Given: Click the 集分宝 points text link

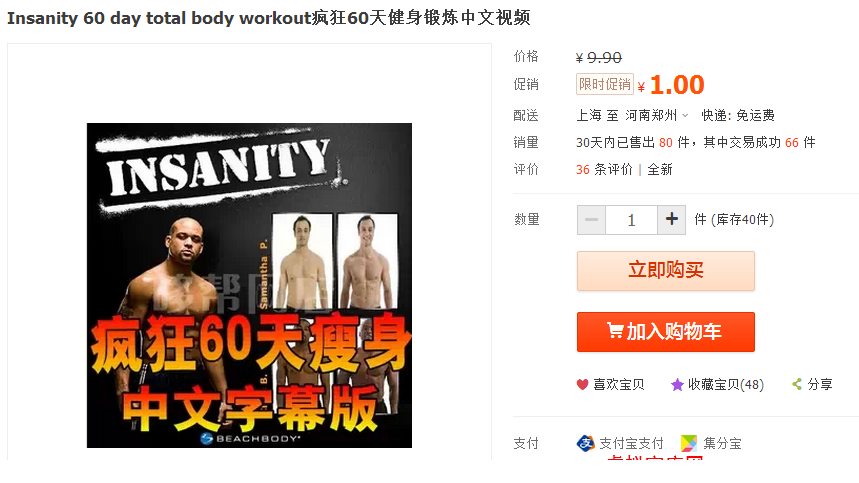Looking at the screenshot, I should (722, 443).
